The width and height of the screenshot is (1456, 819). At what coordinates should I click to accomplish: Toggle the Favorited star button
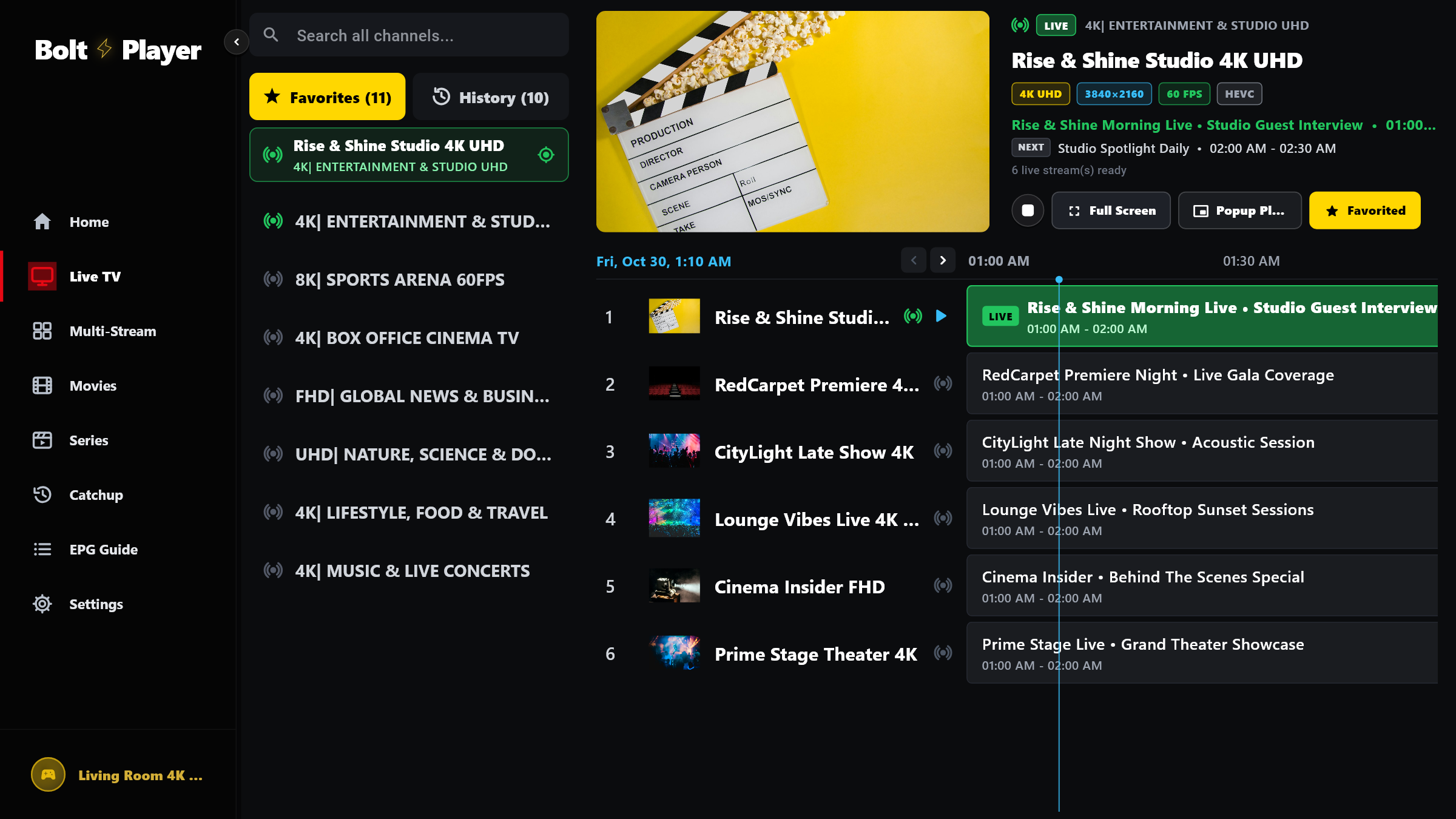[x=1364, y=211]
